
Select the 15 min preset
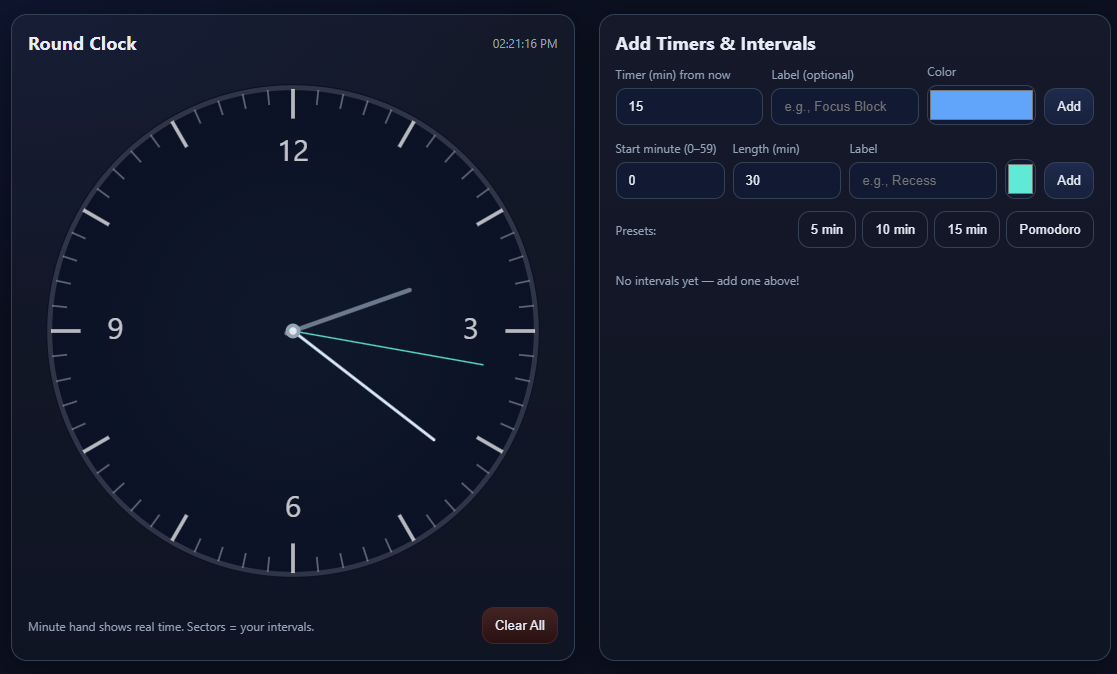point(966,229)
